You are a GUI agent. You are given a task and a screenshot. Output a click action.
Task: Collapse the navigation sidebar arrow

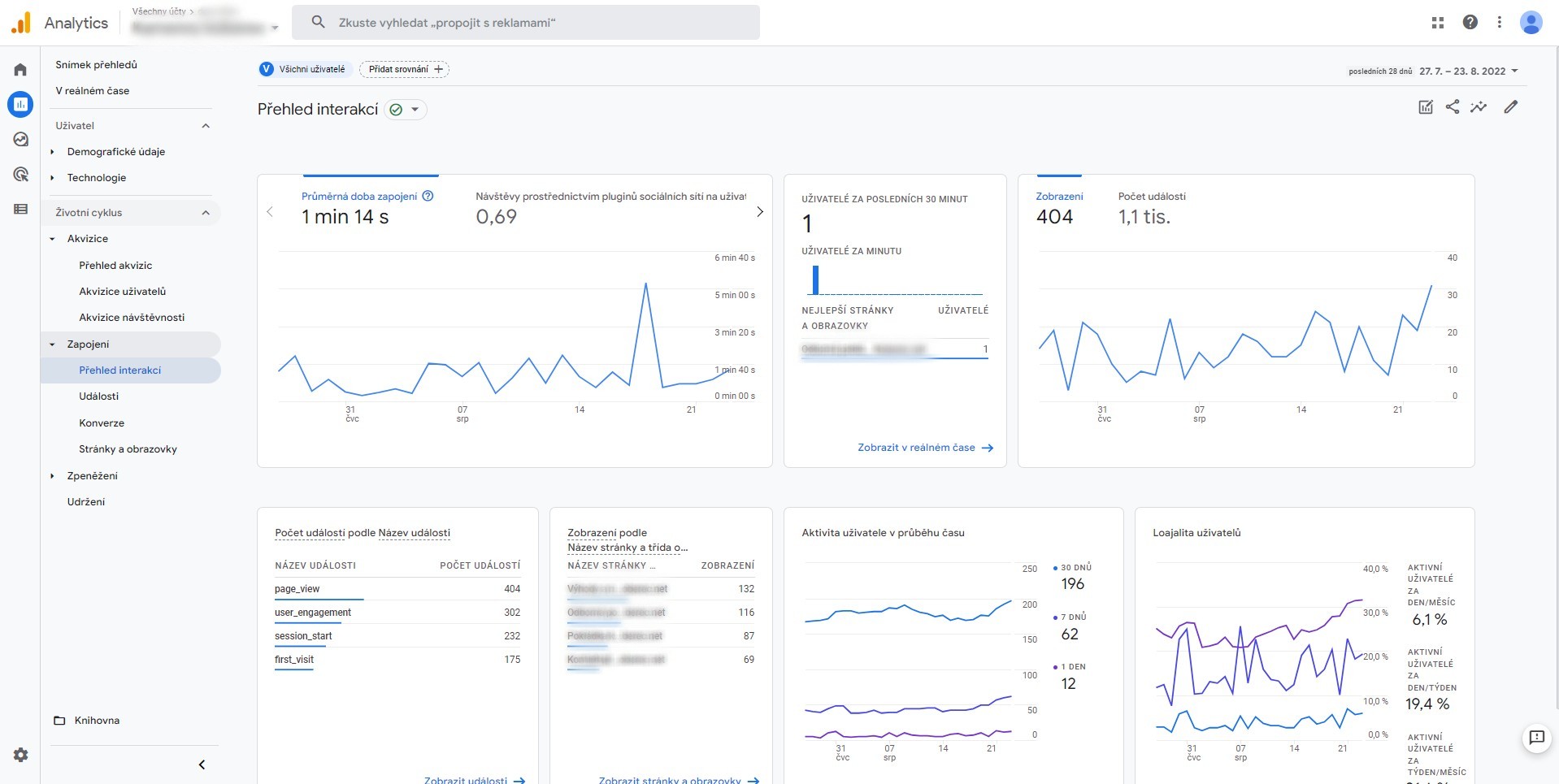pos(202,765)
